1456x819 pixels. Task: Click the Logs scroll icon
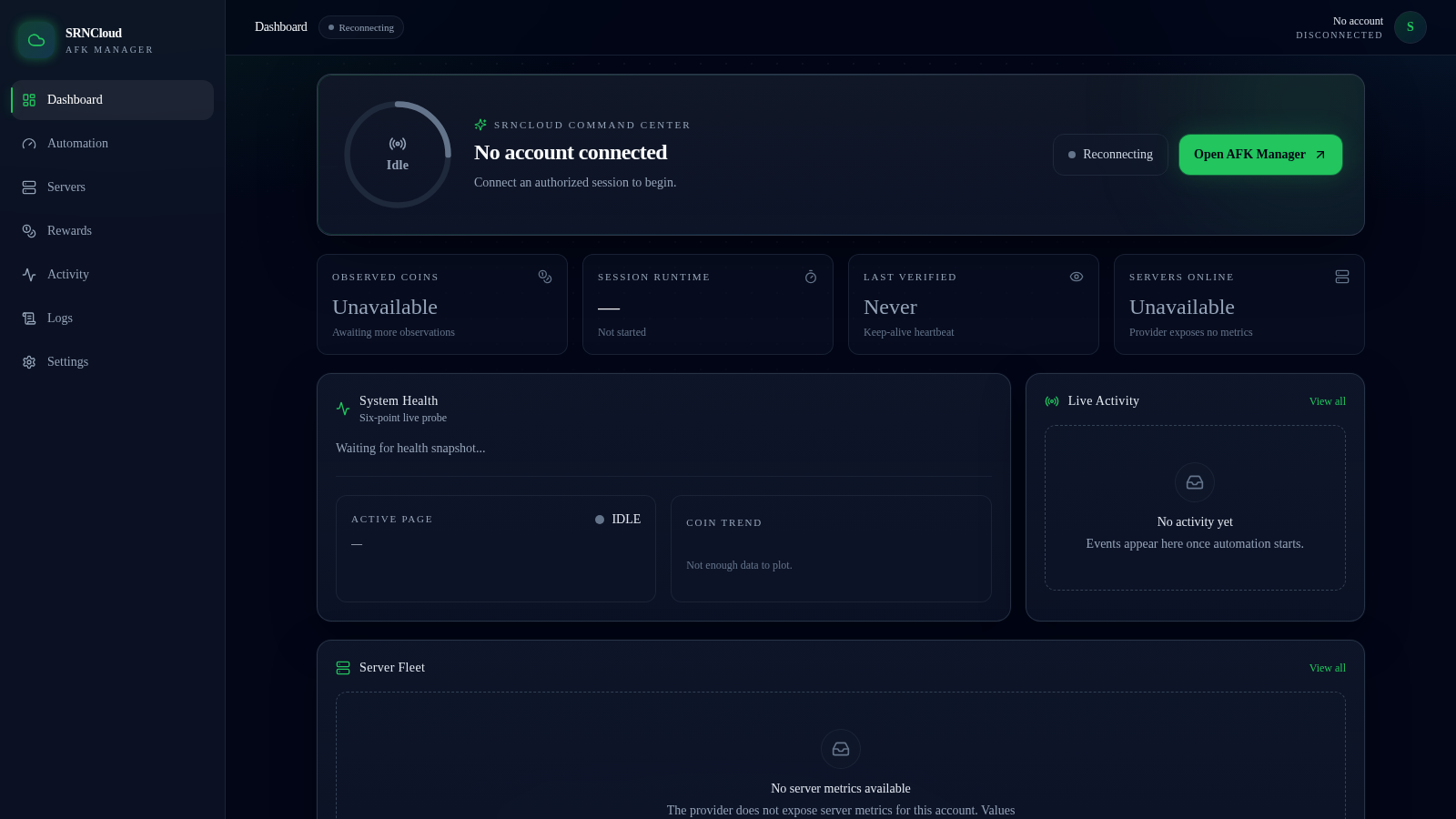(29, 318)
